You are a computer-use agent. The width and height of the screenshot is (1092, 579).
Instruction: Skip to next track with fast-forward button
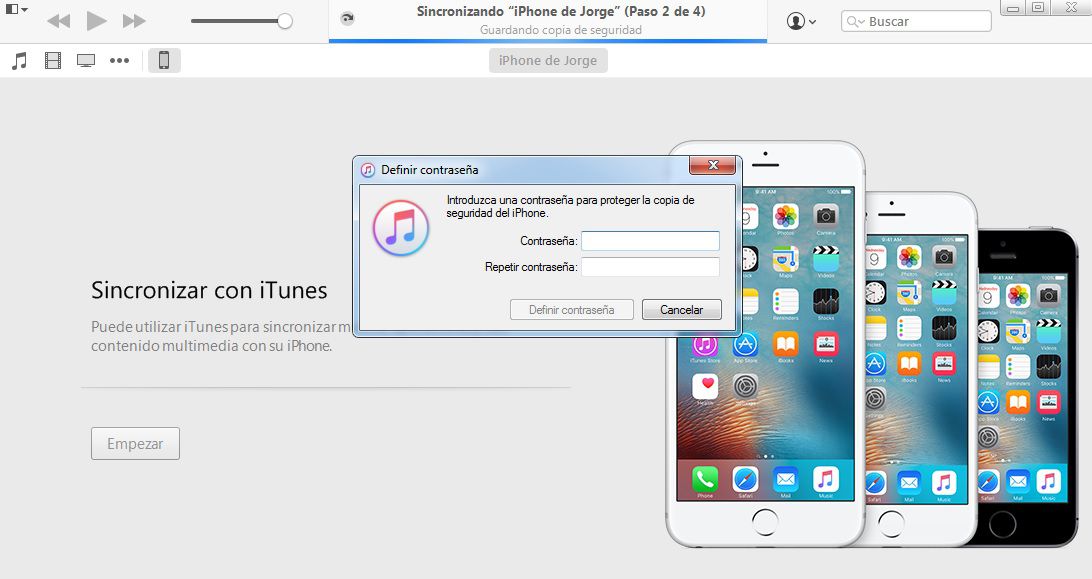(134, 21)
